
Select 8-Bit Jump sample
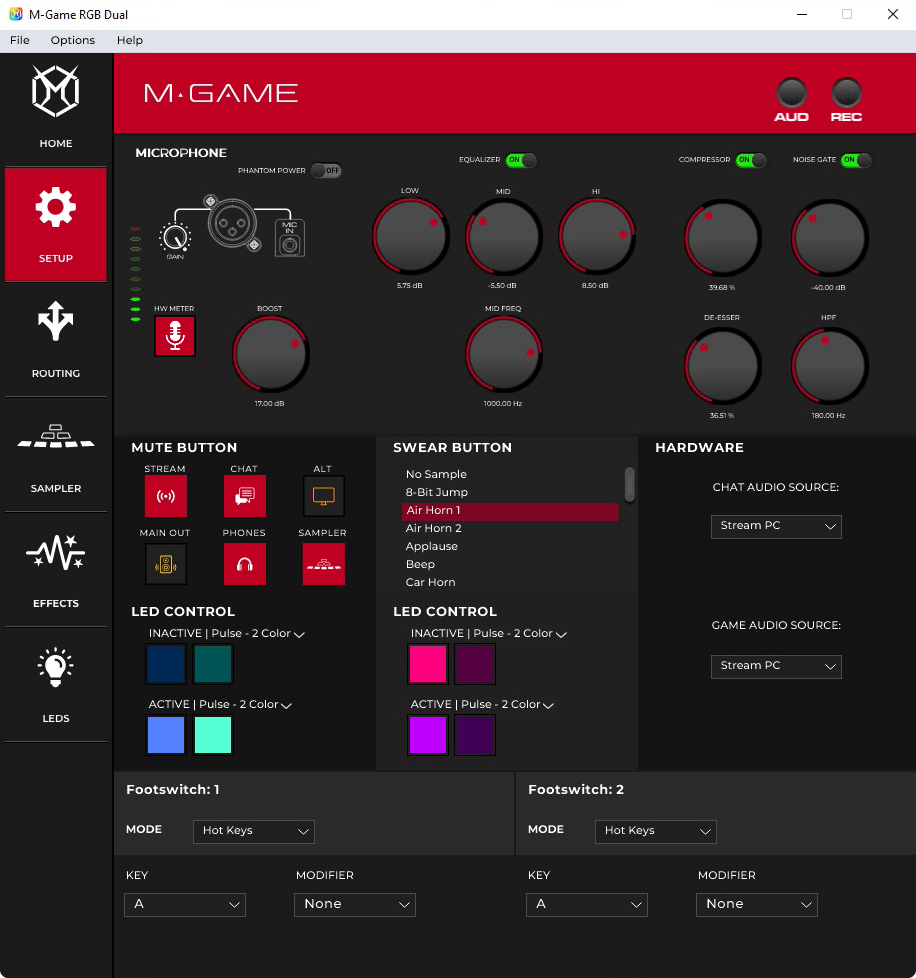pyautogui.click(x=510, y=492)
